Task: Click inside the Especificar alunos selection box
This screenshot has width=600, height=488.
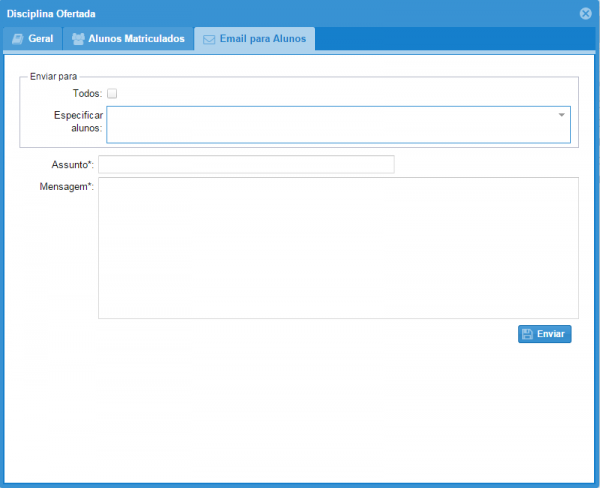Action: click(330, 125)
